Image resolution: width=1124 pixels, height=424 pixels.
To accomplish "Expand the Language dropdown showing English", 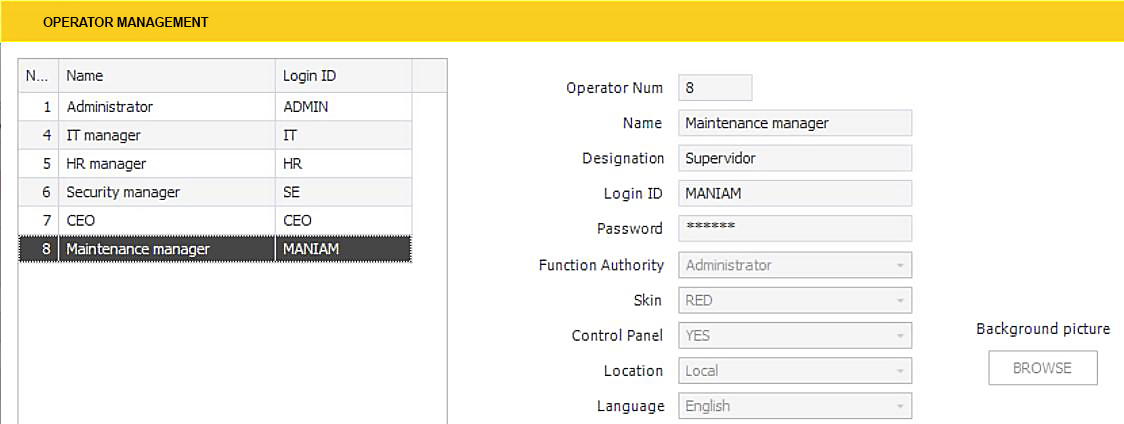I will 795,405.
